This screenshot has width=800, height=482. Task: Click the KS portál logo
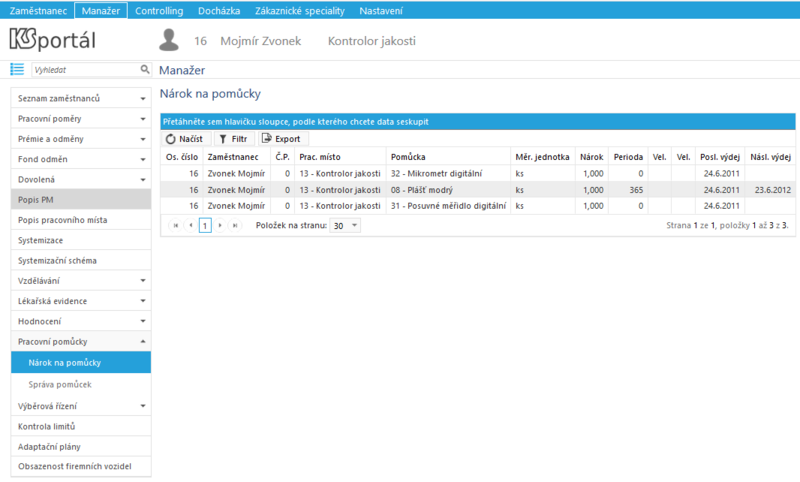52,40
